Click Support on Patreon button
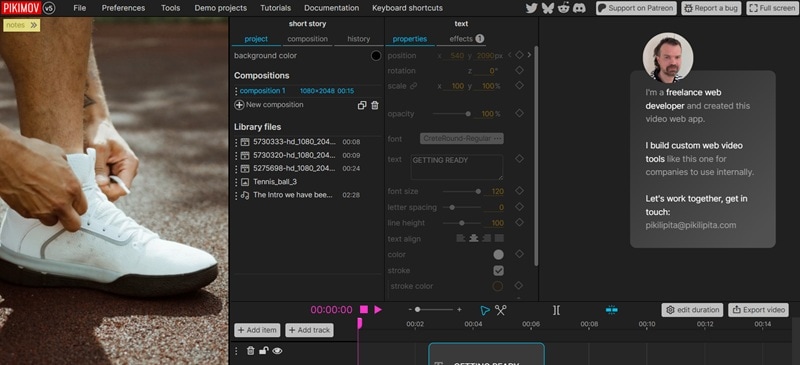The height and width of the screenshot is (365, 800). (636, 8)
